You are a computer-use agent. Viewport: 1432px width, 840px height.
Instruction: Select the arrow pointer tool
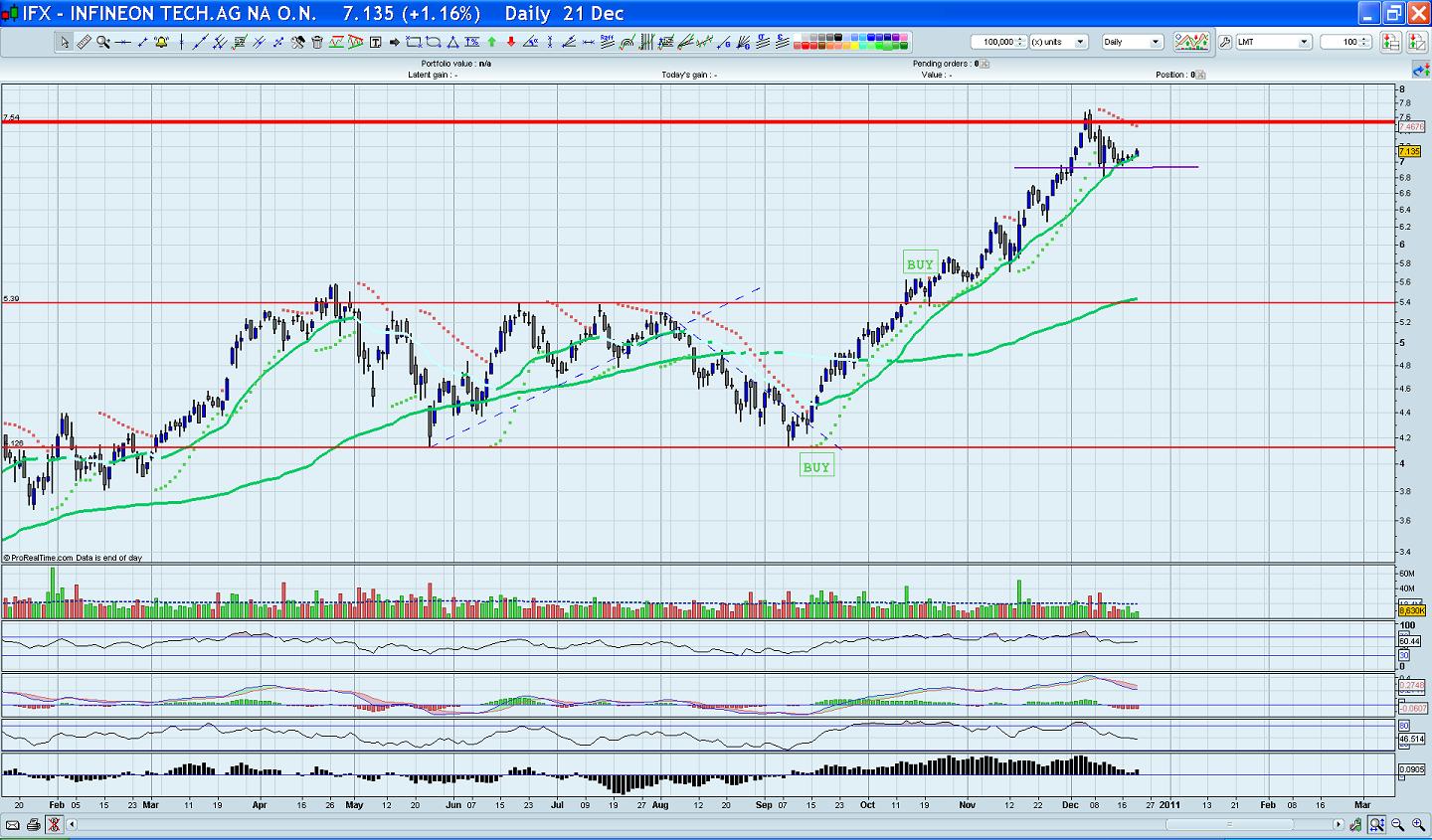click(x=65, y=42)
